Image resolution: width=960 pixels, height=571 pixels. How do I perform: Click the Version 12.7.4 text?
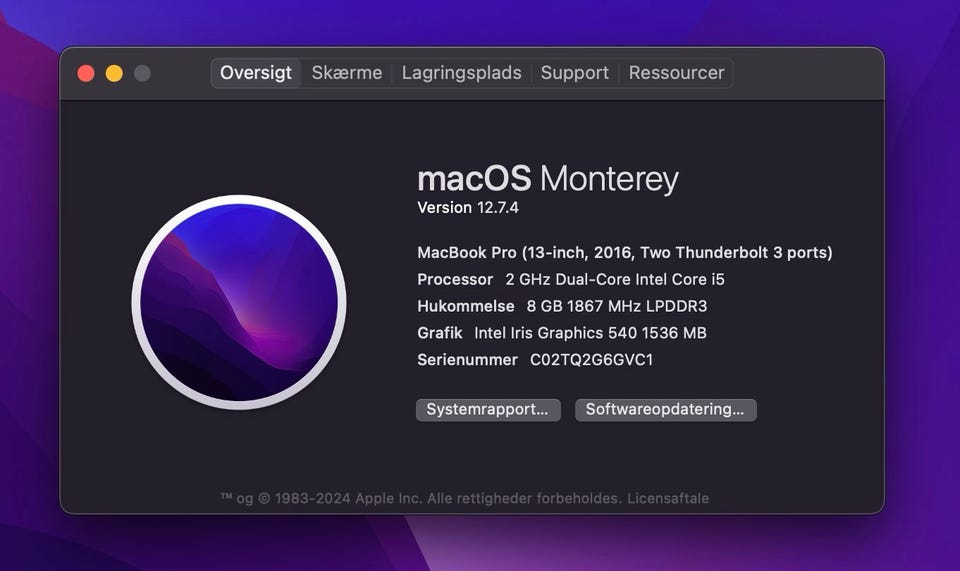pyautogui.click(x=468, y=208)
